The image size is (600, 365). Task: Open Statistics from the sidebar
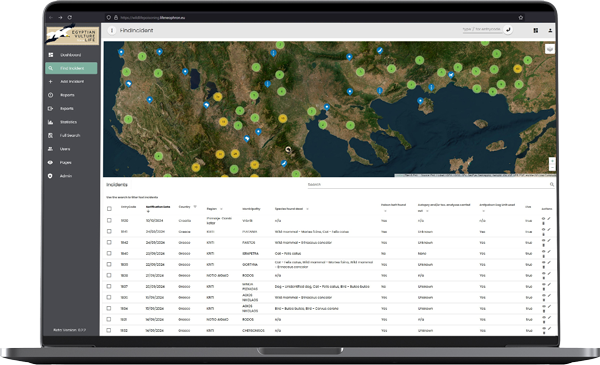point(71,122)
